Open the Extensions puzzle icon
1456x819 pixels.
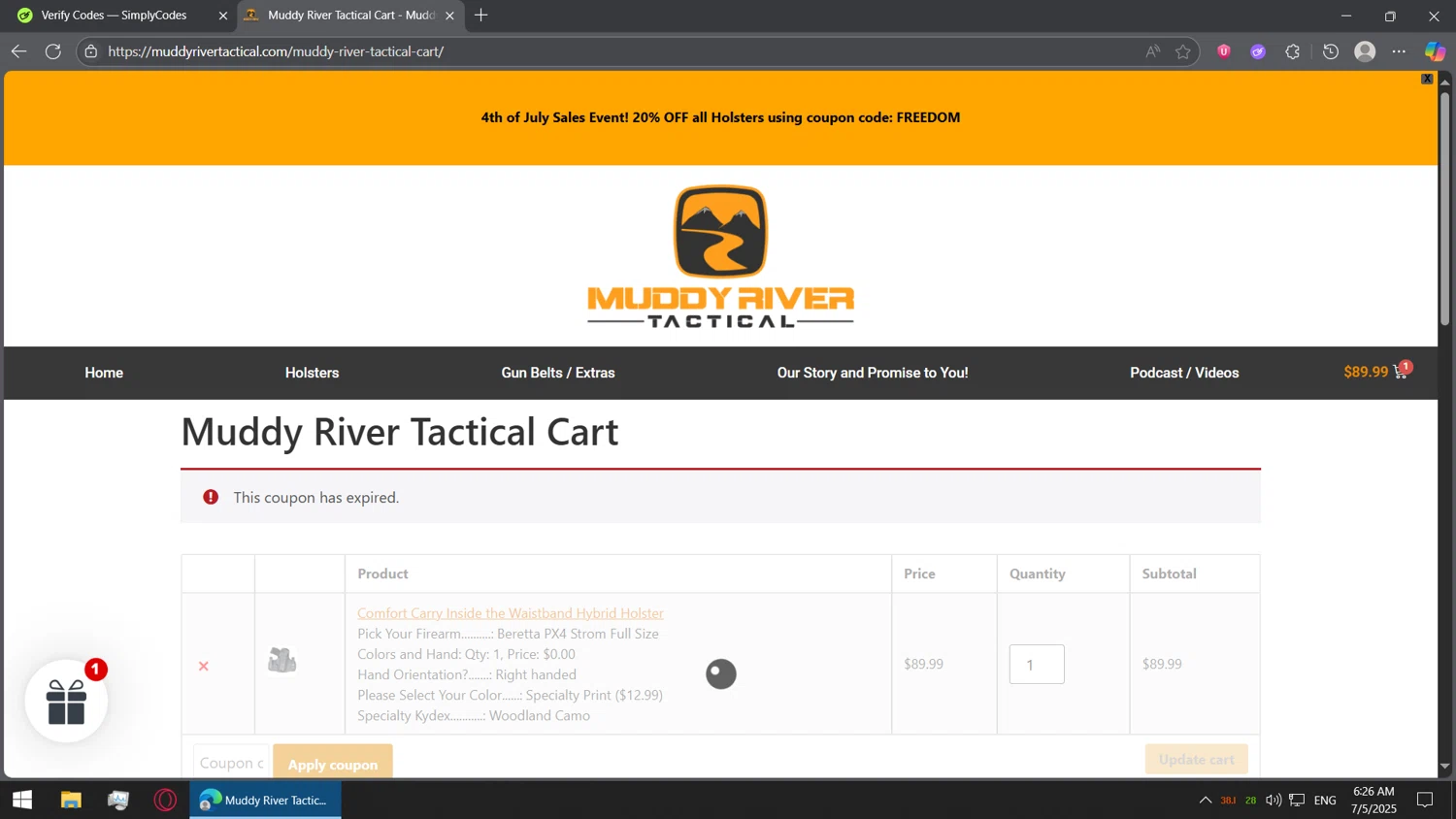click(x=1292, y=51)
